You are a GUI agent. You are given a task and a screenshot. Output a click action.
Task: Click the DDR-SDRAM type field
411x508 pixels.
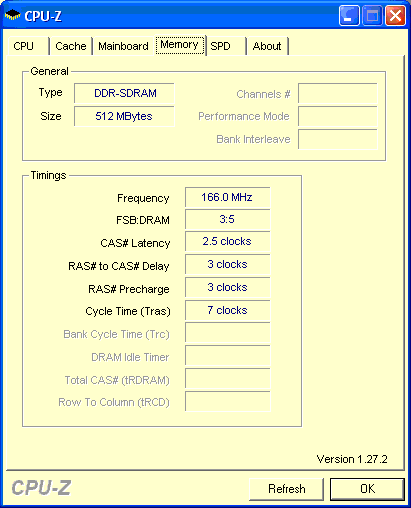pos(124,93)
